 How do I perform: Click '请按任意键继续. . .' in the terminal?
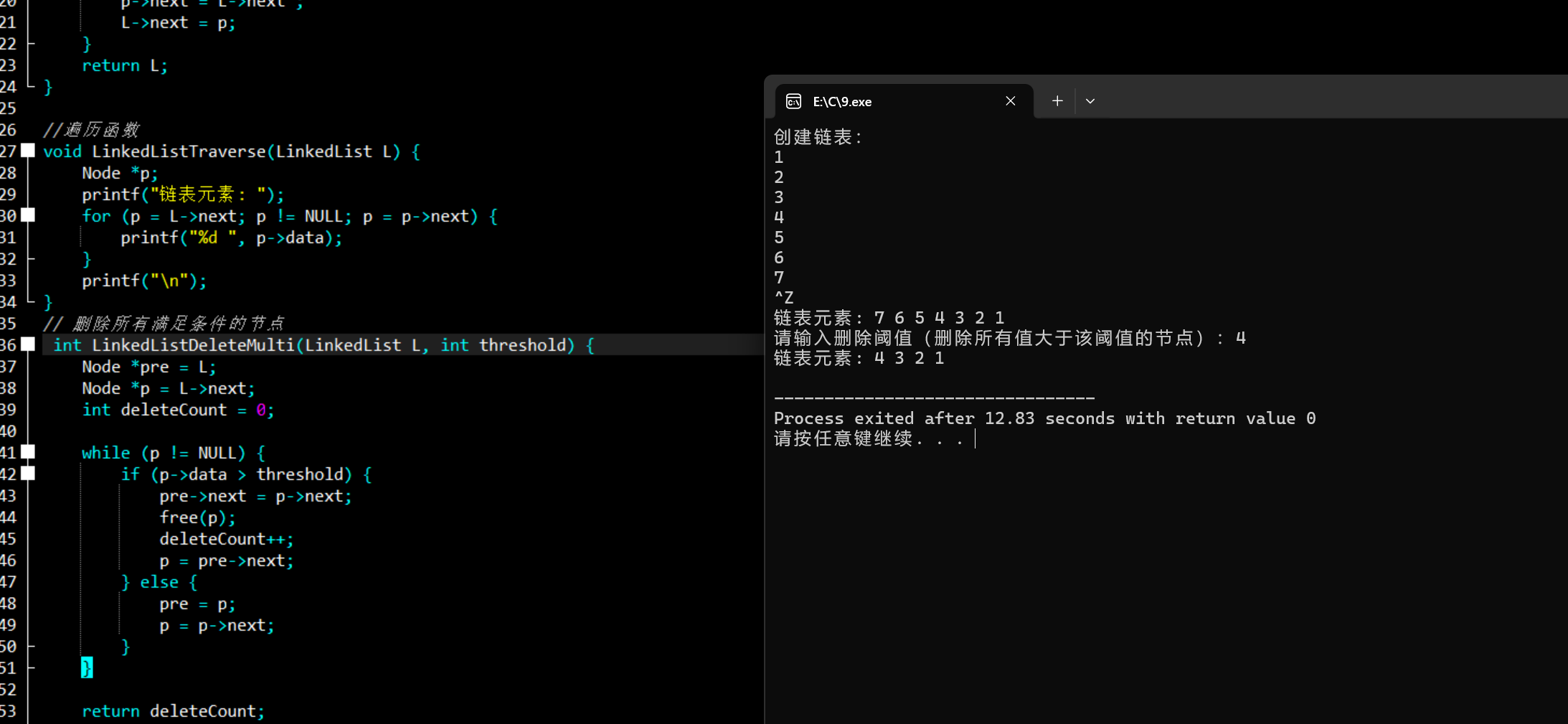(x=869, y=438)
